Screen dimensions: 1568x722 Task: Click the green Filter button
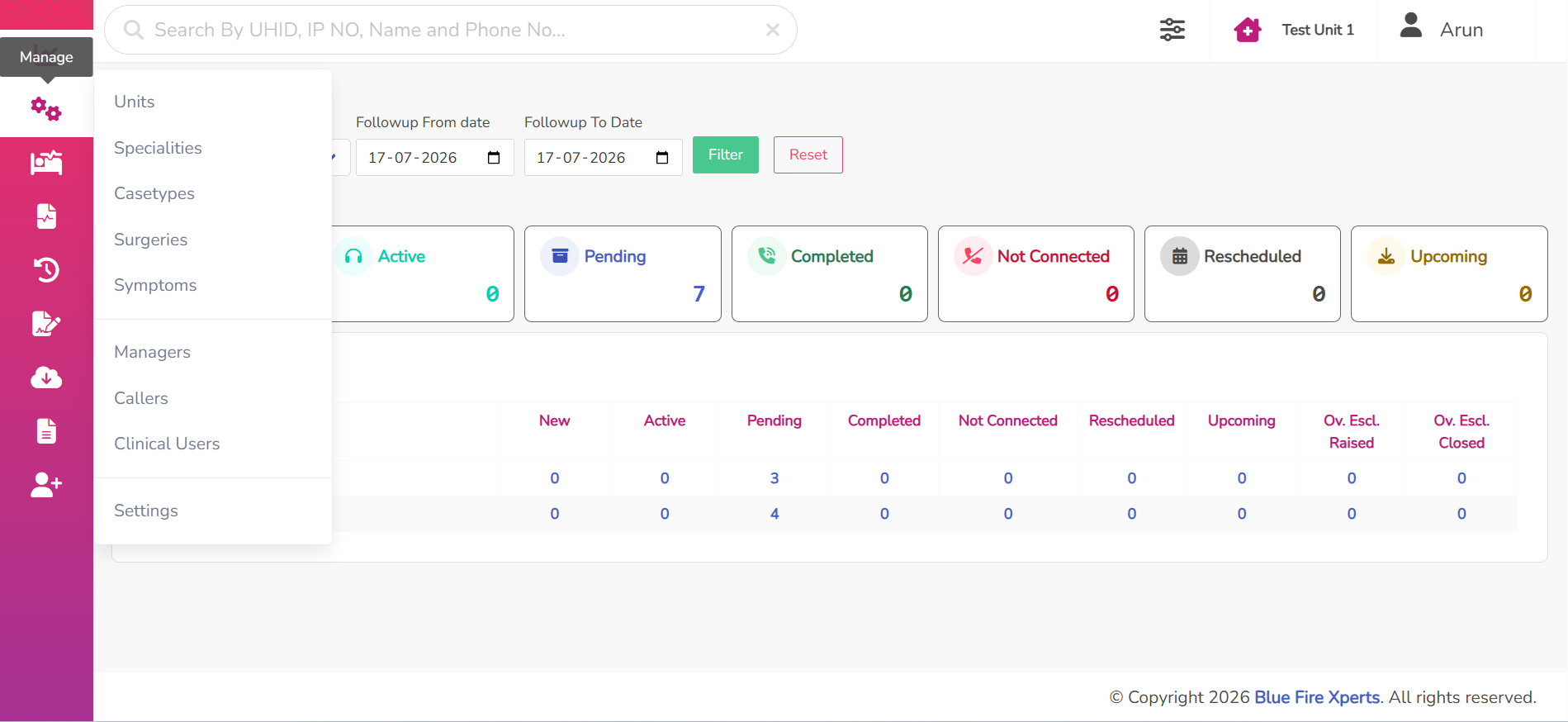click(x=726, y=154)
